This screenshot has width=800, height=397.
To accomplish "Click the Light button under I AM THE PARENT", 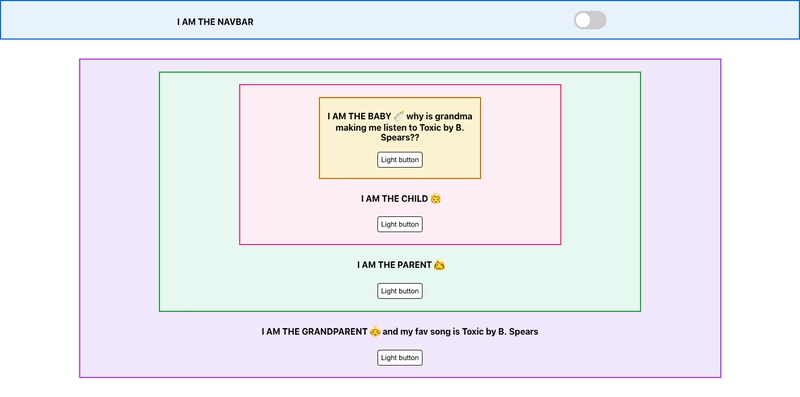I will tap(400, 291).
